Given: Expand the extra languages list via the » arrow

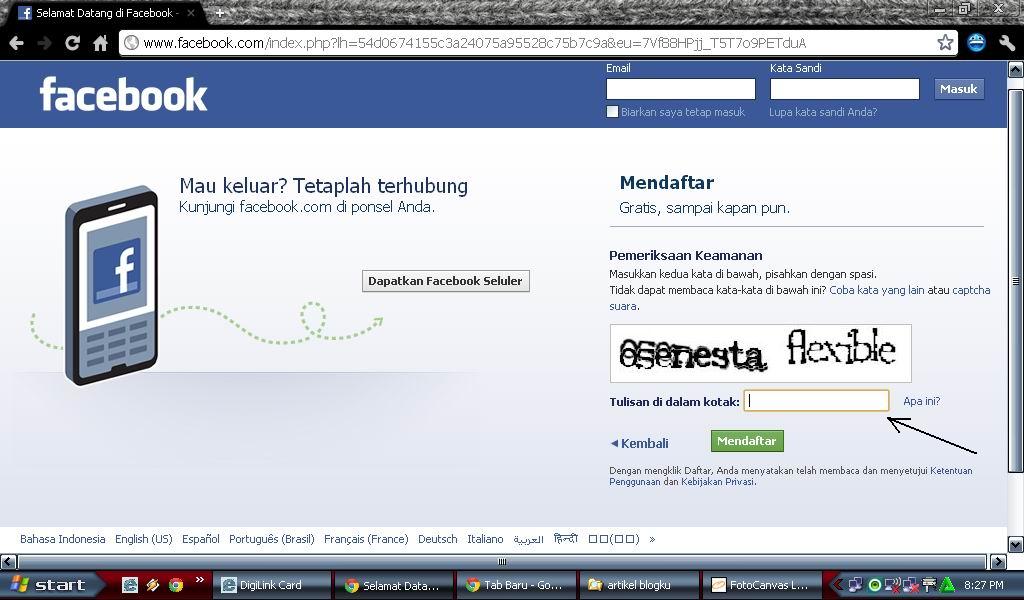Looking at the screenshot, I should click(651, 539).
